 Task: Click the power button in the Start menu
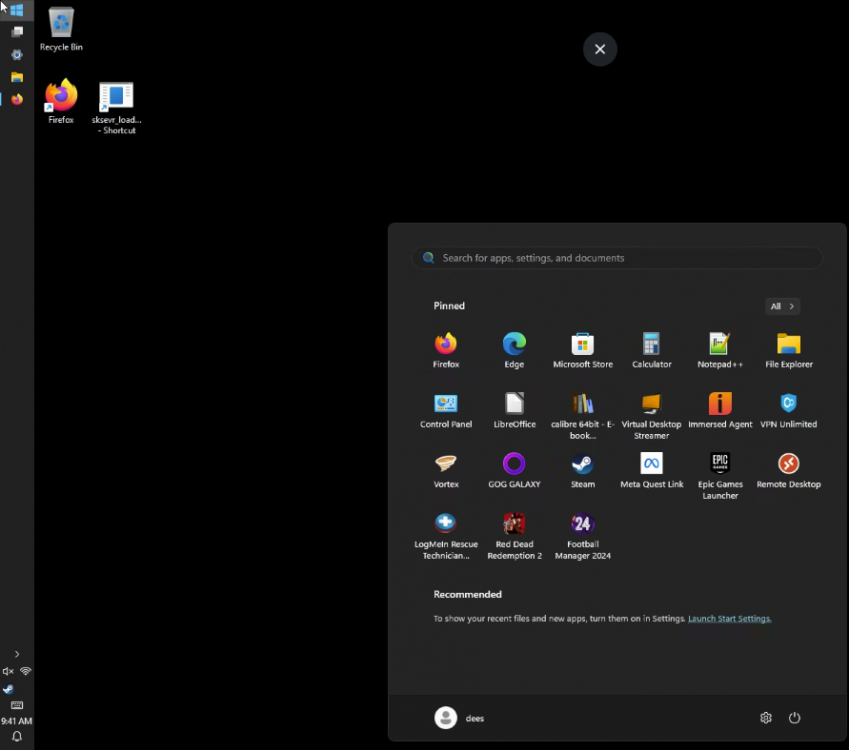tap(794, 717)
